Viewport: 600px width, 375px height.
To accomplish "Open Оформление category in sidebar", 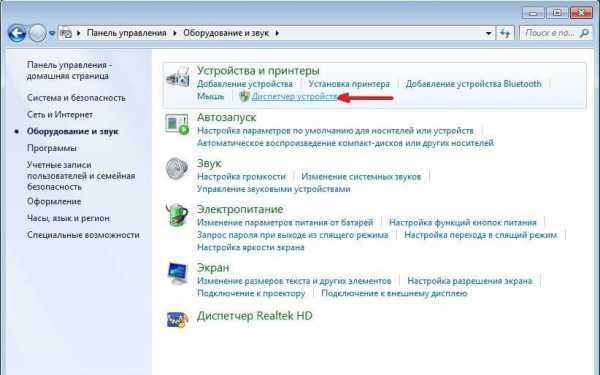I will (x=54, y=202).
